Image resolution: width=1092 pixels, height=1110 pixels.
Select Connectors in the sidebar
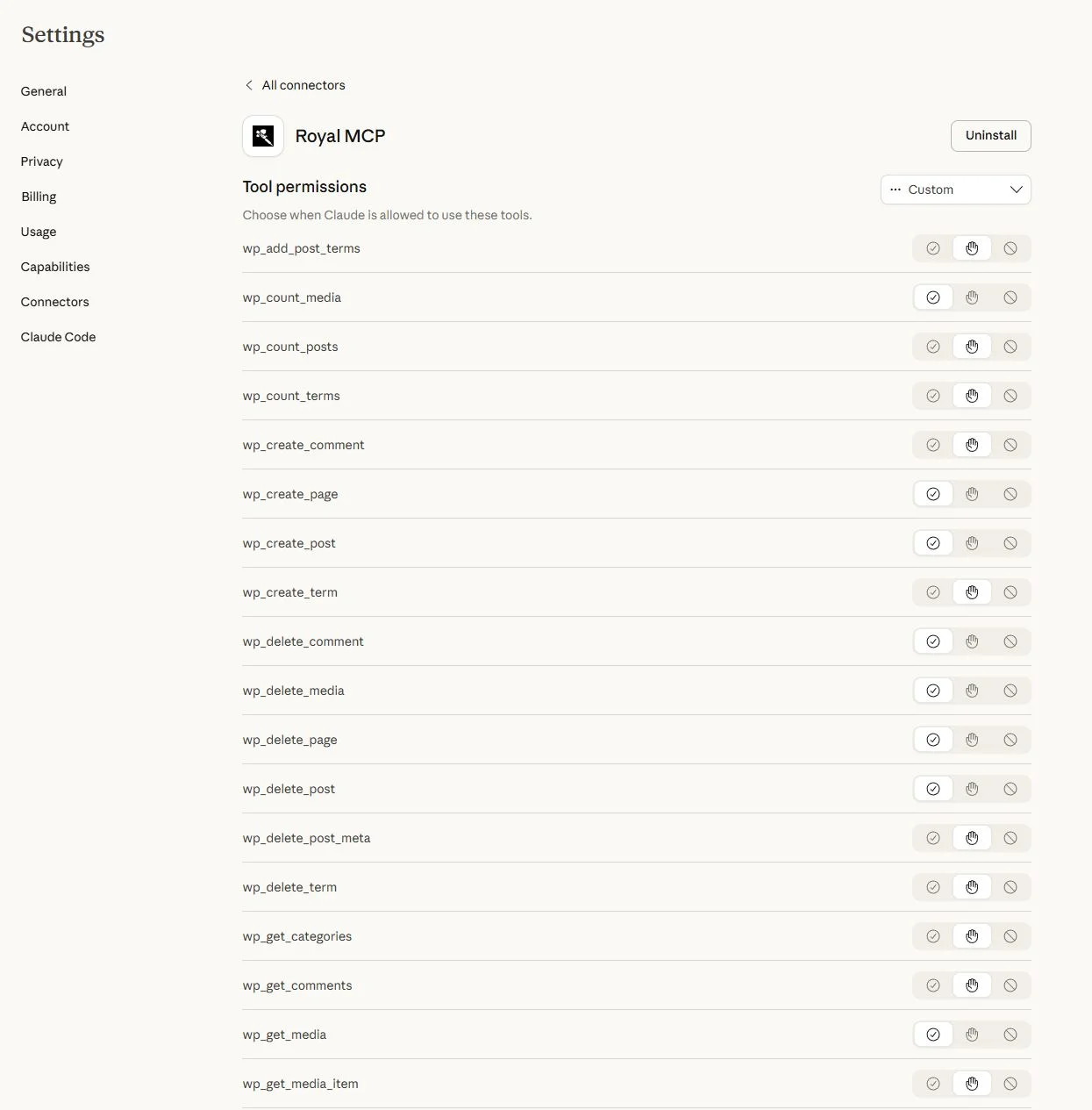54,302
